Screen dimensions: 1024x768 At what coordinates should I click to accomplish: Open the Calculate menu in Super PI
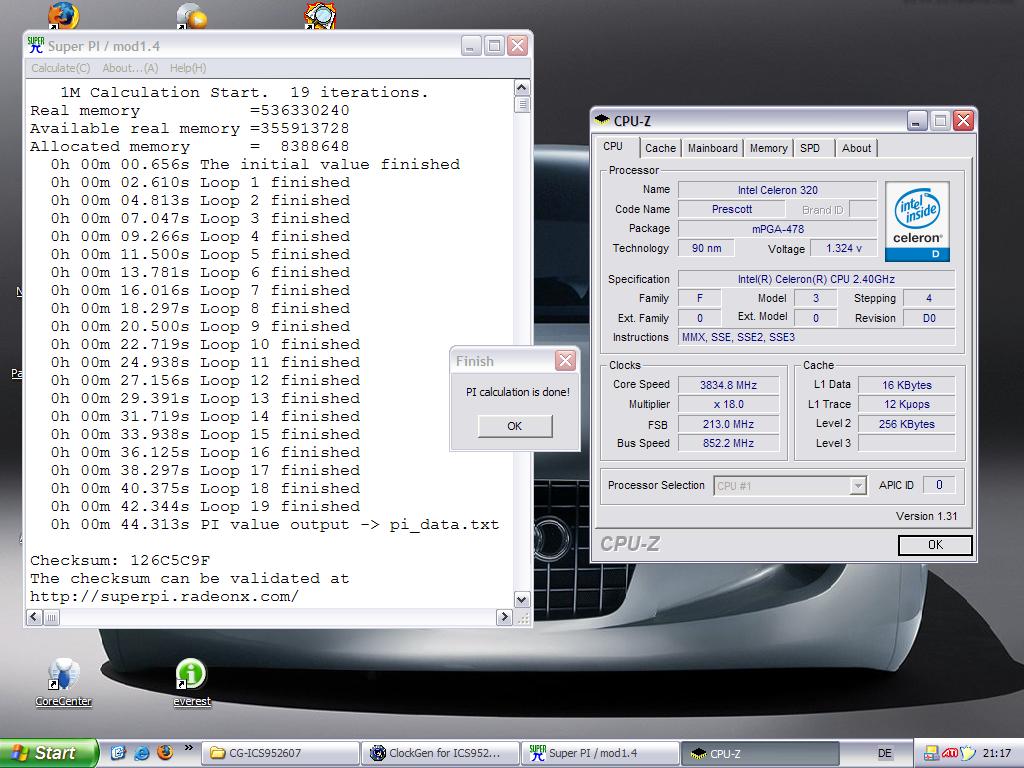pyautogui.click(x=61, y=68)
